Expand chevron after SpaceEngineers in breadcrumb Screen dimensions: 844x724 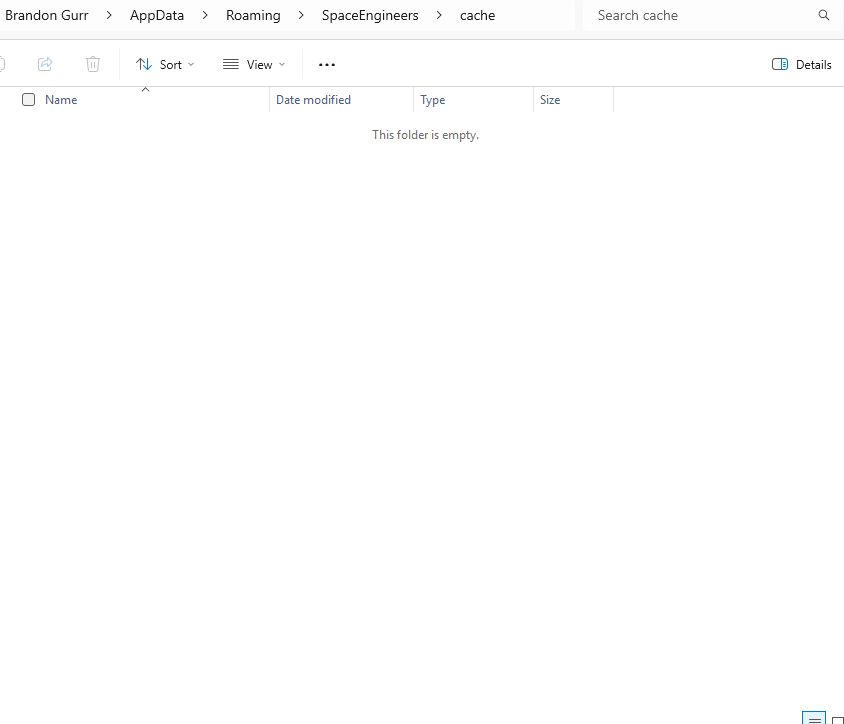click(x=439, y=16)
